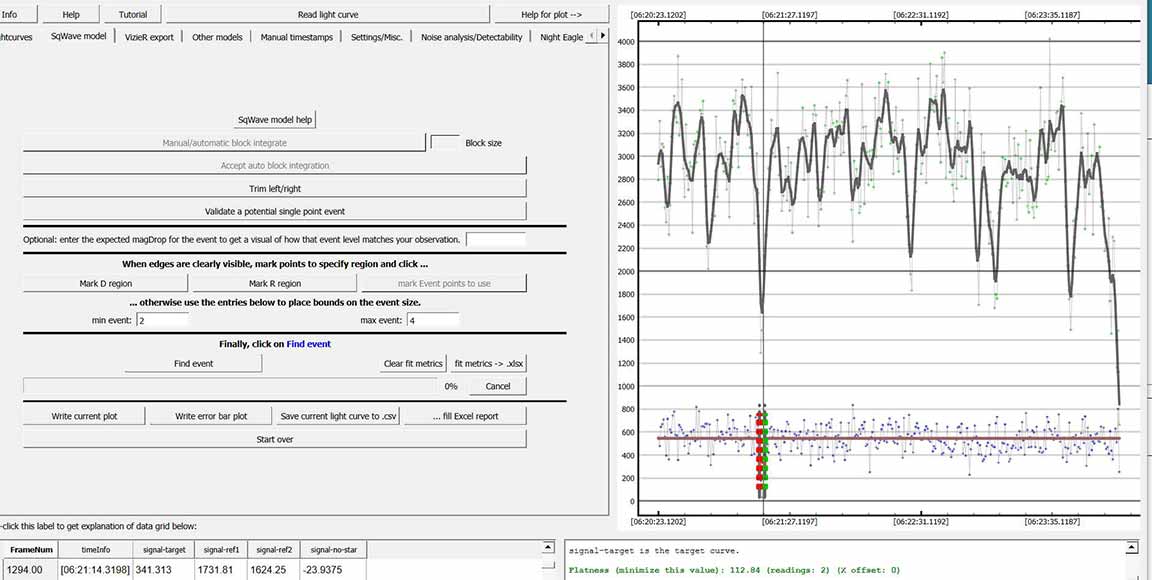
Task: Click the expected magDrop entry box
Action: coord(495,240)
